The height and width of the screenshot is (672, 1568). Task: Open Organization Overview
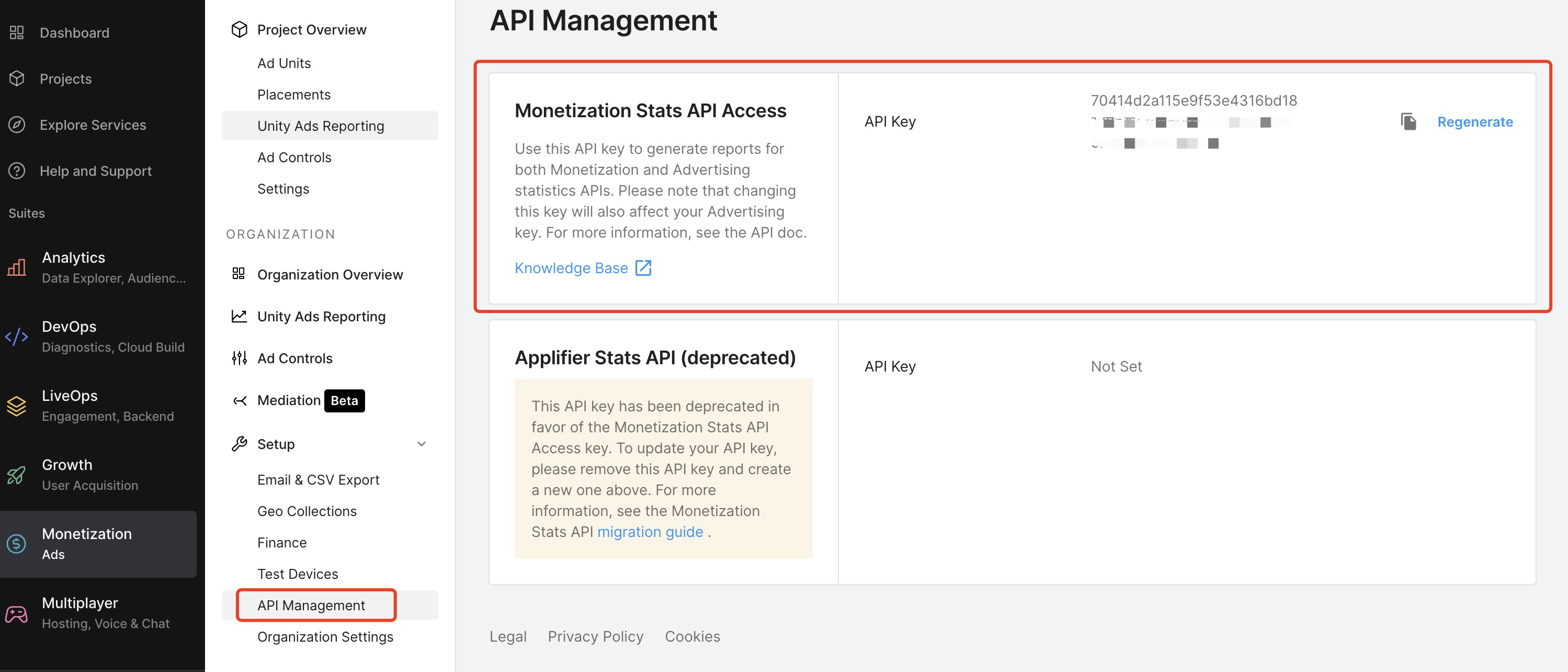click(x=330, y=274)
